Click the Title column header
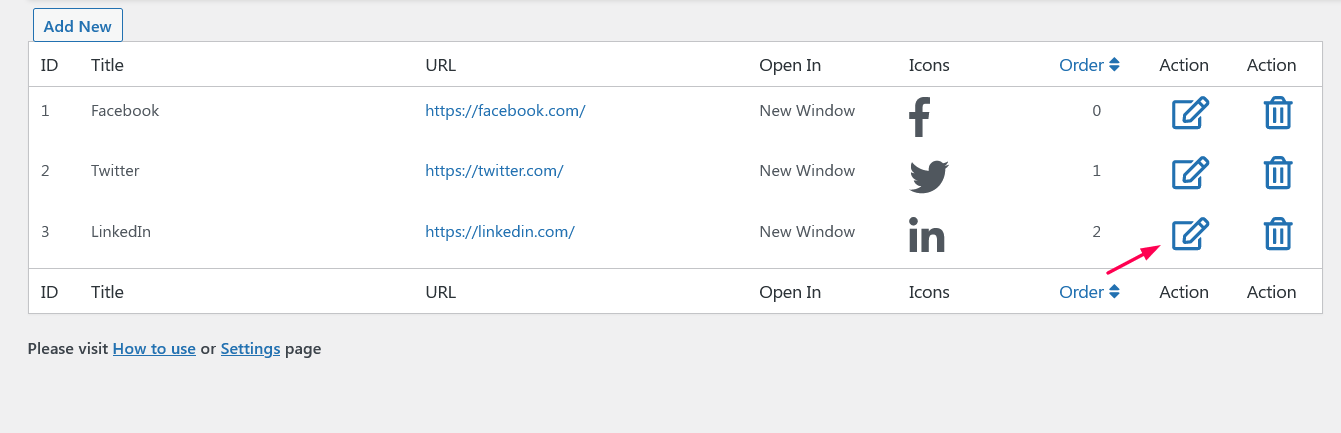This screenshot has width=1341, height=433. 107,65
